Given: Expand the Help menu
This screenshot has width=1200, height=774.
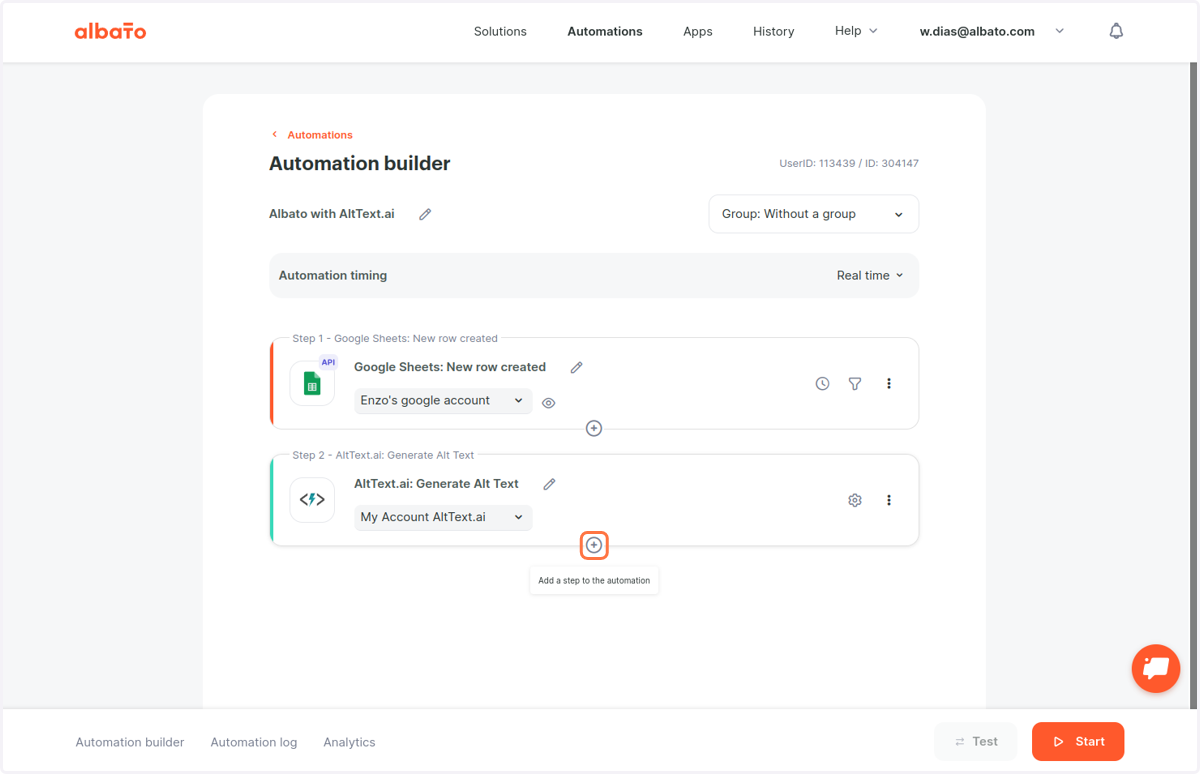Looking at the screenshot, I should 856,31.
